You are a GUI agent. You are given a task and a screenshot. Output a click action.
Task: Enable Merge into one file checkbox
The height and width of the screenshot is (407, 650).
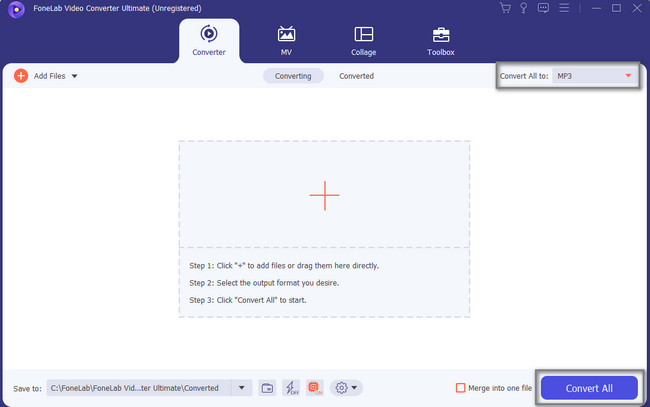click(x=460, y=388)
